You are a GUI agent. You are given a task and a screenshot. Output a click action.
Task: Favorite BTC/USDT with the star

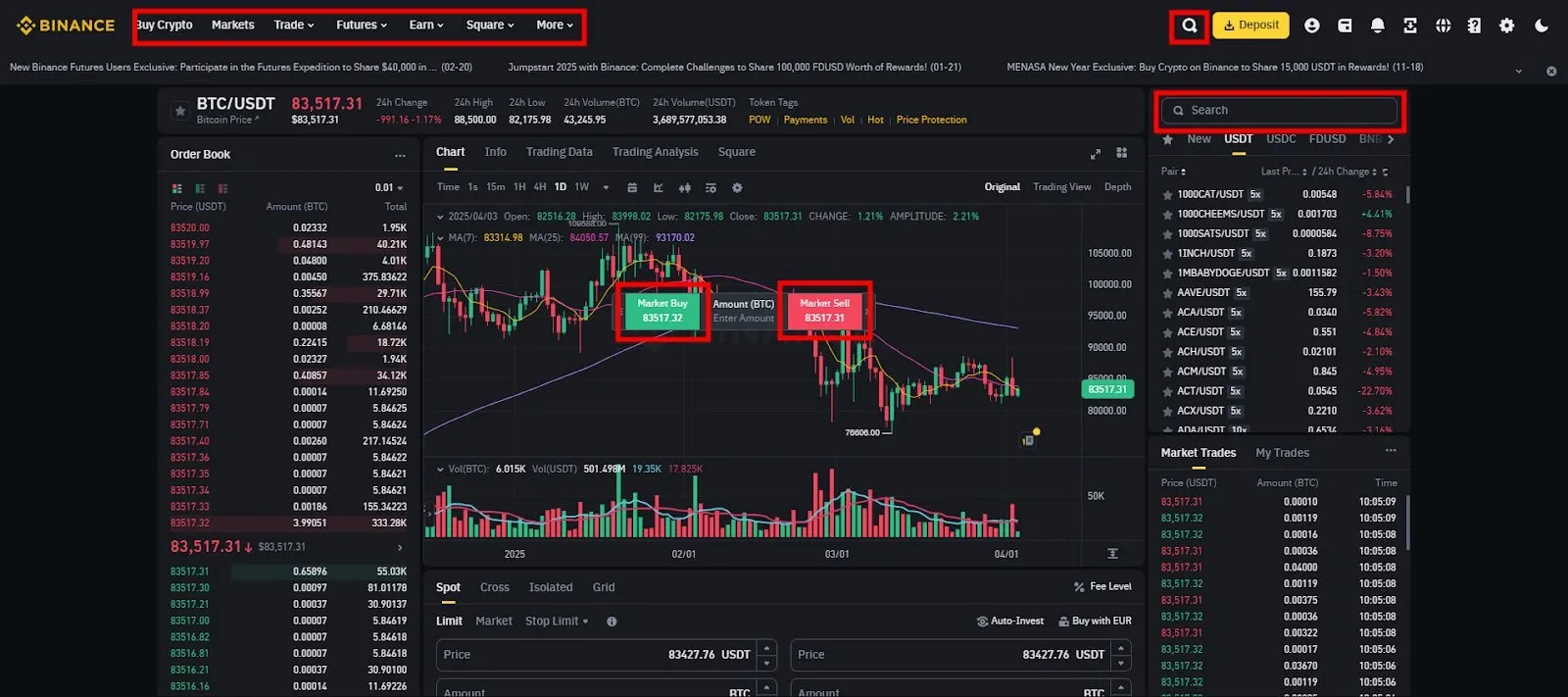(180, 111)
